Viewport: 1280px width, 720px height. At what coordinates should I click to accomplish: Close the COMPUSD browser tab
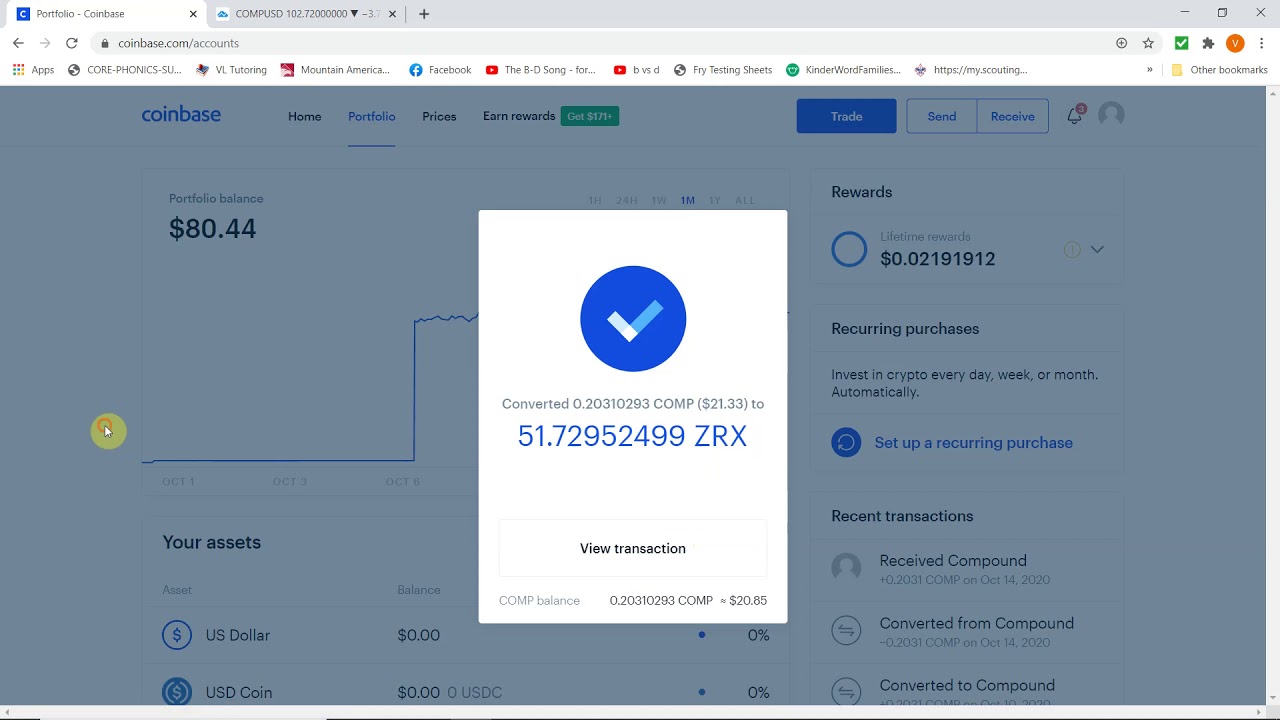click(x=393, y=14)
